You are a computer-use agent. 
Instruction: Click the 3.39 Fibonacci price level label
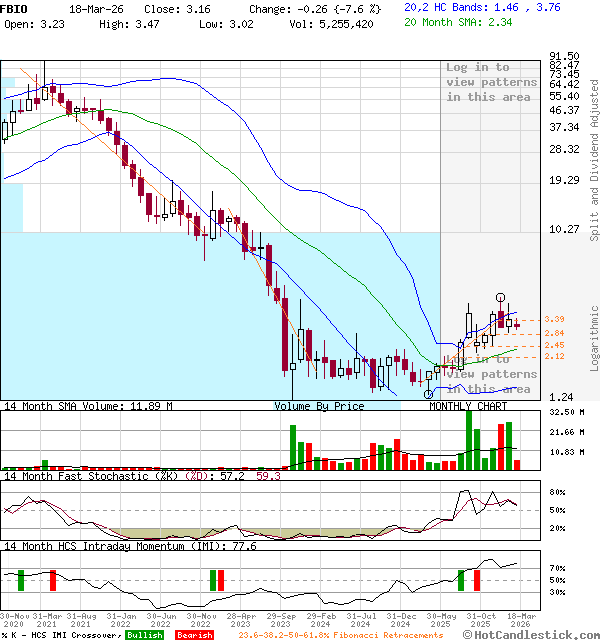point(554,319)
